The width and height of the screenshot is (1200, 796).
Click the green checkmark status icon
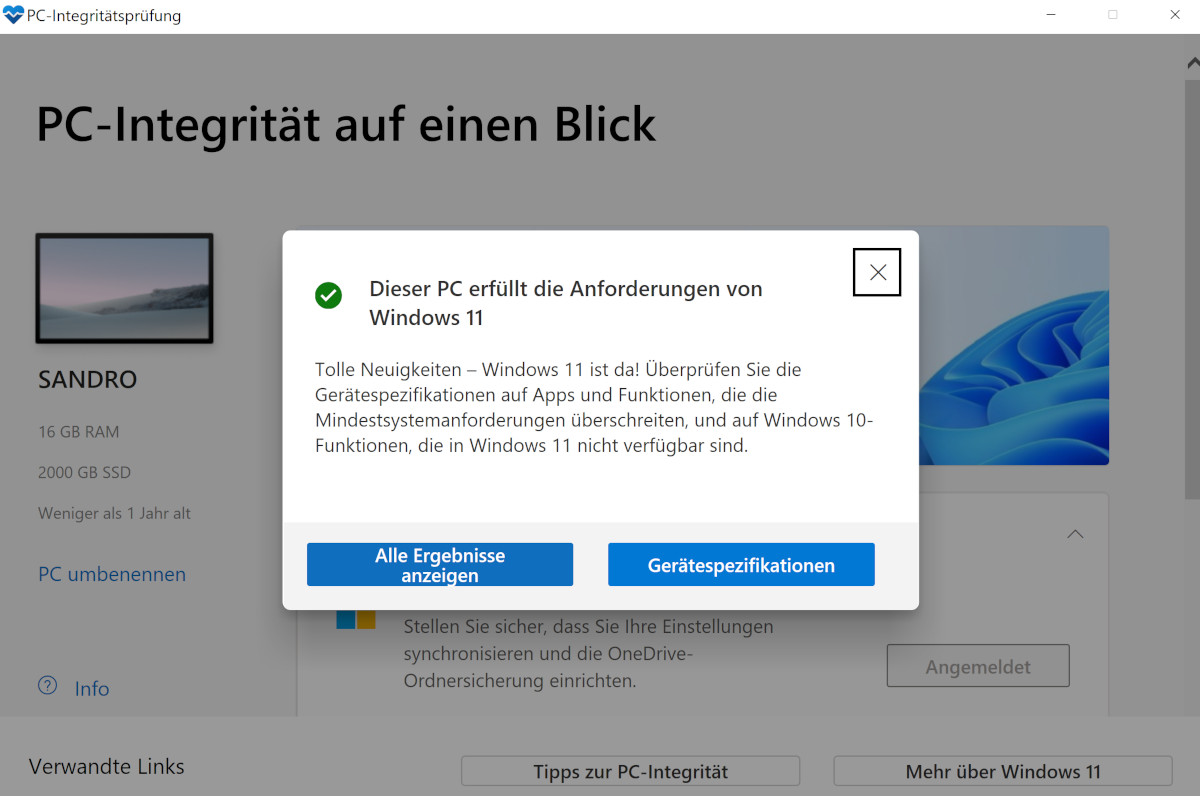click(328, 295)
